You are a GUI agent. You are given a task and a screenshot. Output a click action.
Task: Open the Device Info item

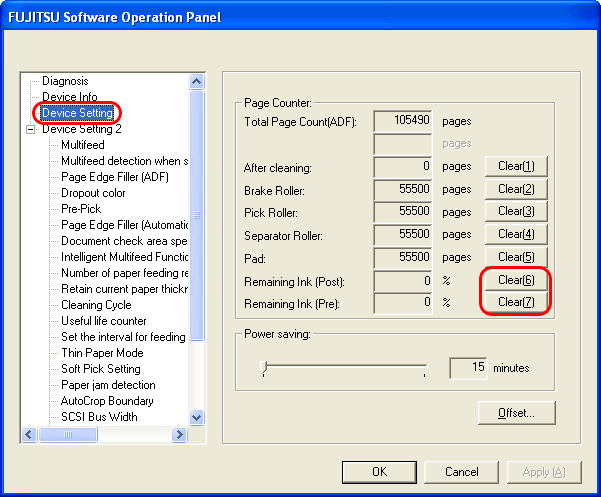(70, 97)
